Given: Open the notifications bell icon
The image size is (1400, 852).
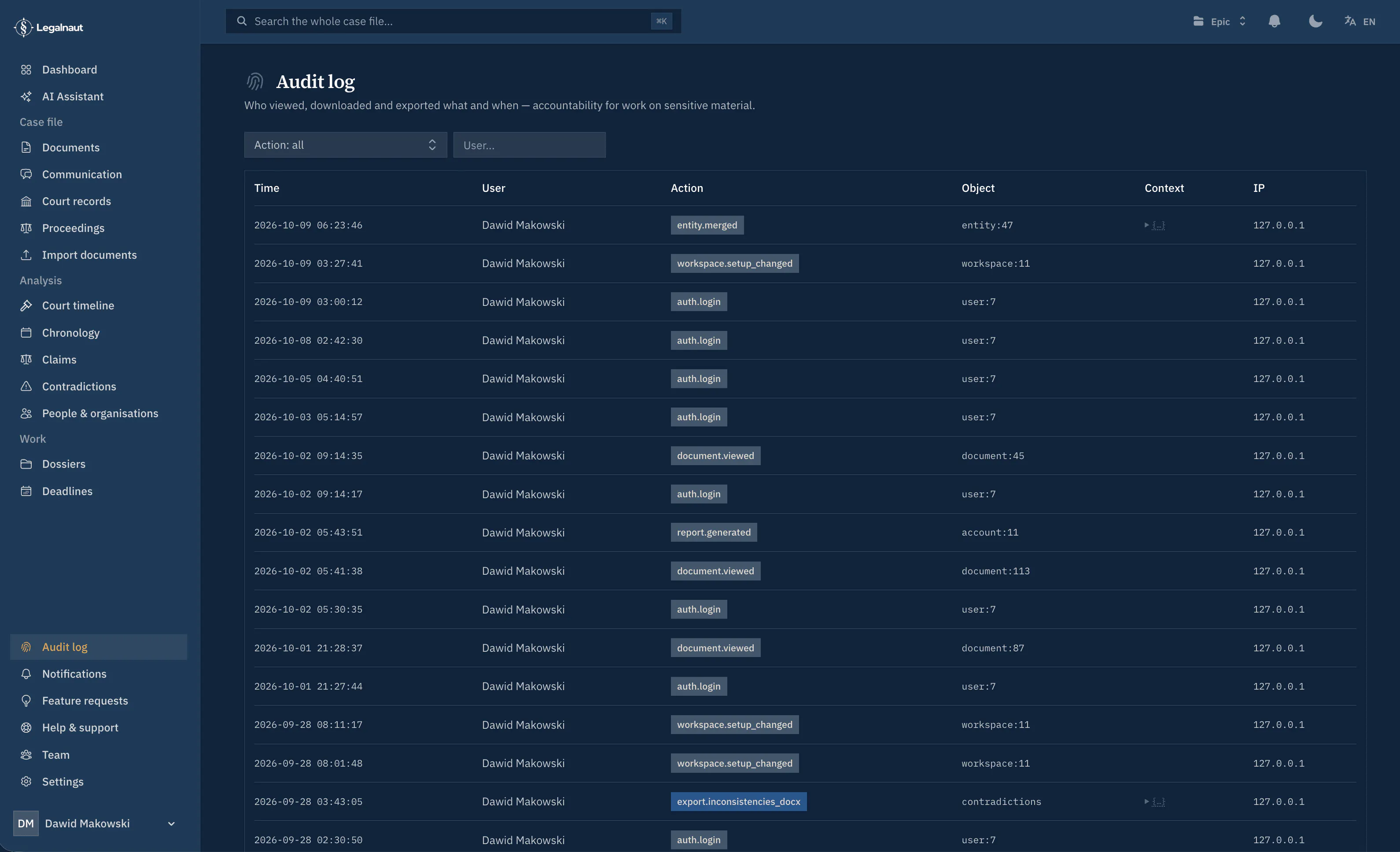Looking at the screenshot, I should click(1275, 22).
